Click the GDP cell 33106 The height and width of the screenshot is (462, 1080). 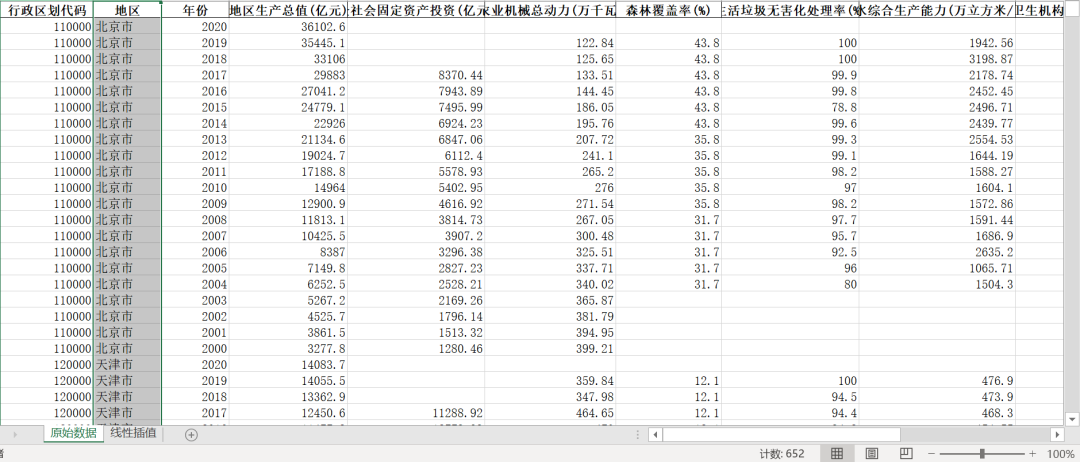pyautogui.click(x=288, y=59)
